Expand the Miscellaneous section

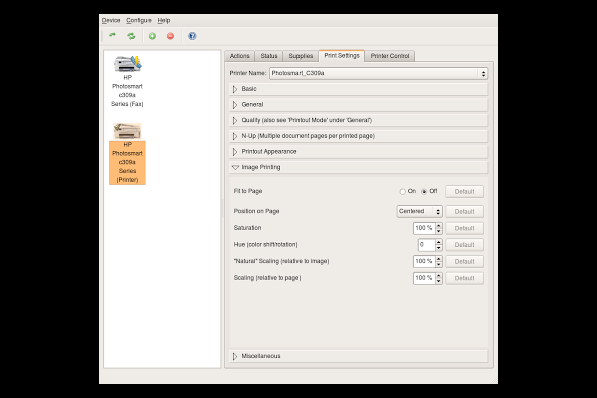pos(359,356)
